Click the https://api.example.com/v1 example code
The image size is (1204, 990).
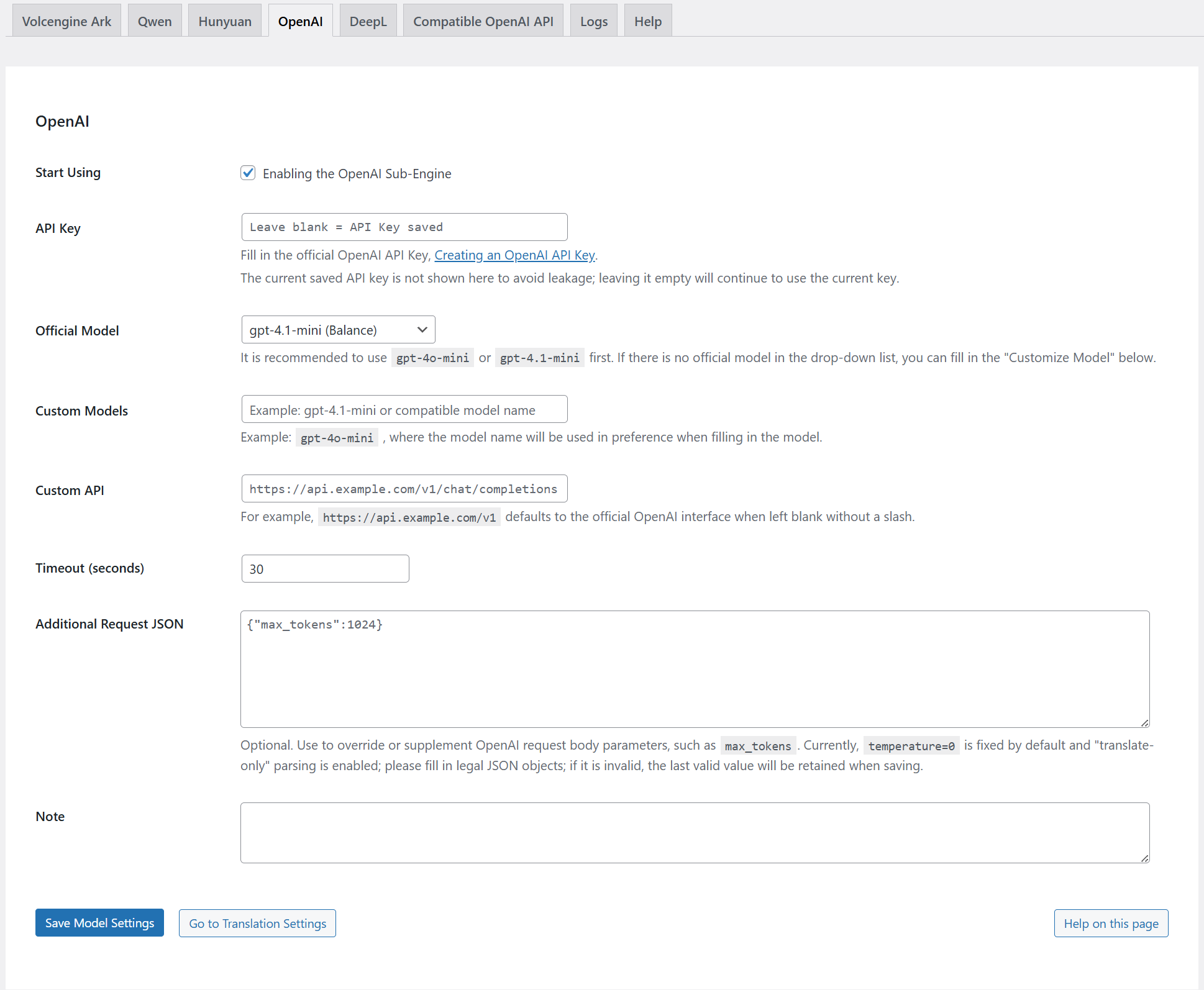click(409, 517)
